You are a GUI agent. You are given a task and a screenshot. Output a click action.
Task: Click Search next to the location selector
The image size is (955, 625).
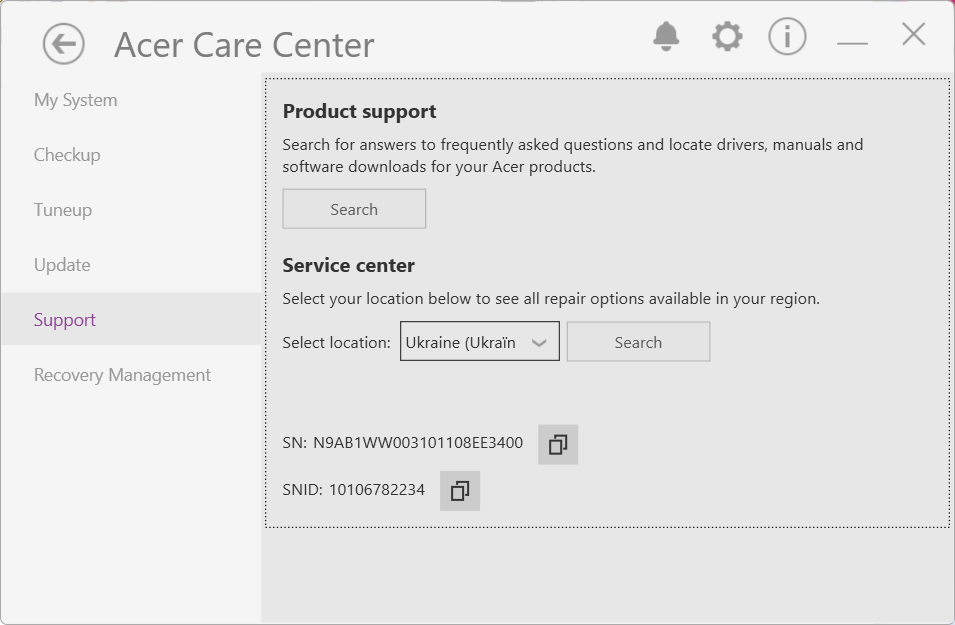point(638,342)
